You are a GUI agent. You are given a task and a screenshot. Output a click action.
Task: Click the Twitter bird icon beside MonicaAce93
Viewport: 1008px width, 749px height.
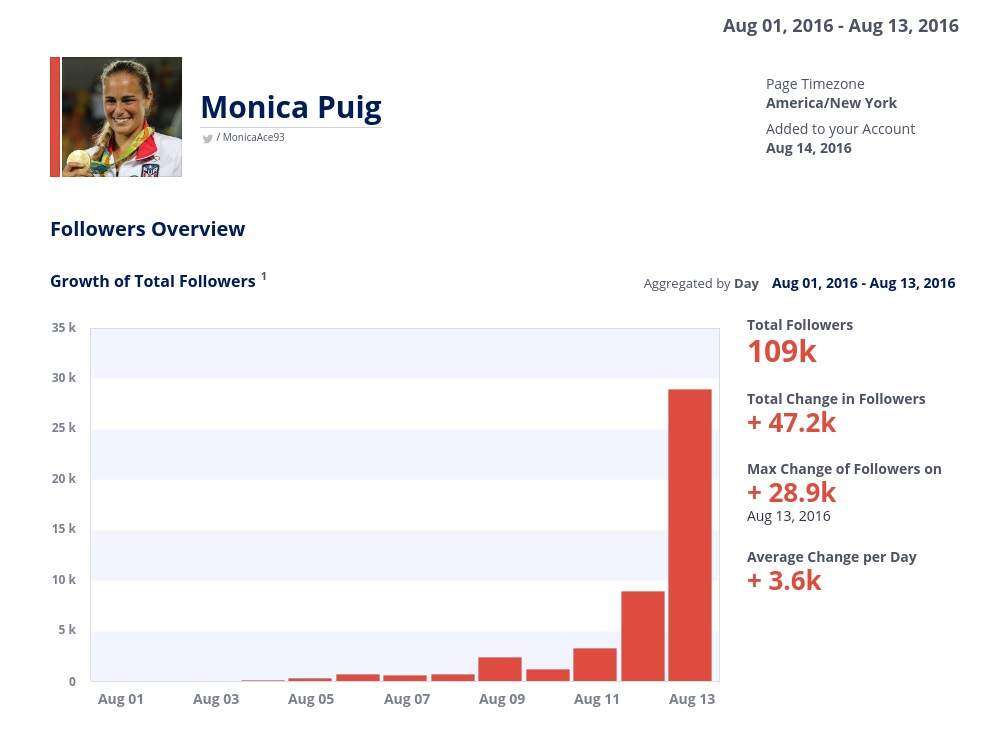click(208, 138)
